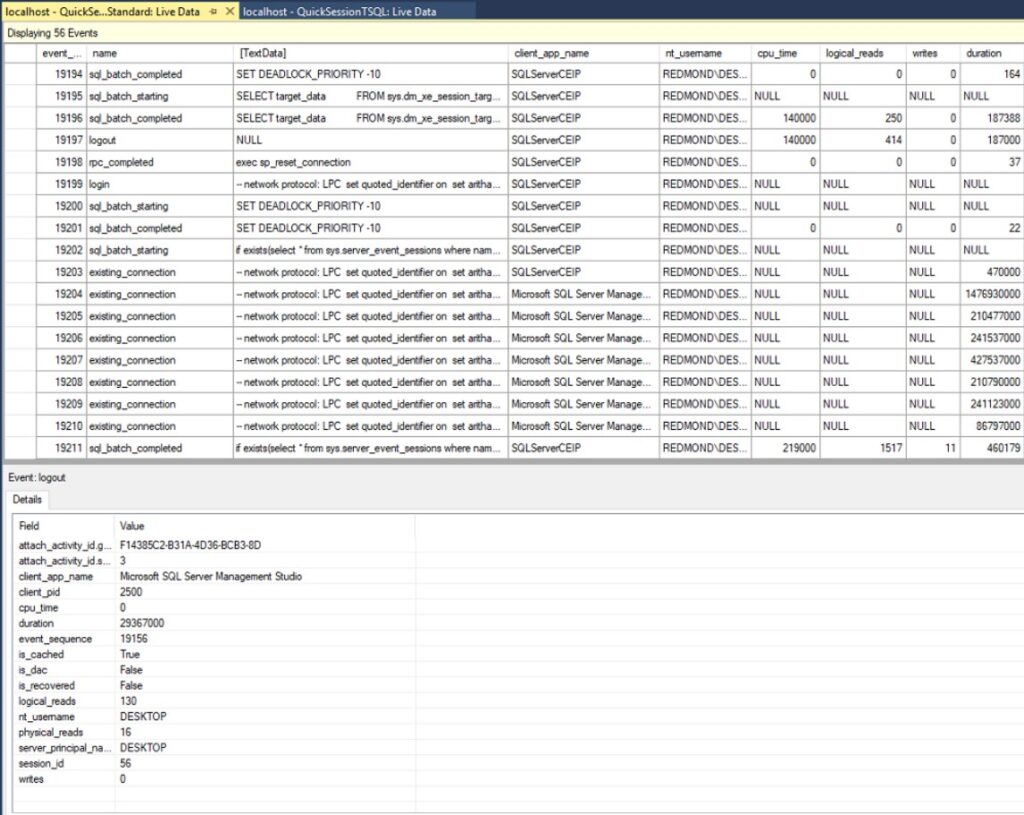Select the login event row 19199
The height and width of the screenshot is (815, 1024).
[x=514, y=184]
